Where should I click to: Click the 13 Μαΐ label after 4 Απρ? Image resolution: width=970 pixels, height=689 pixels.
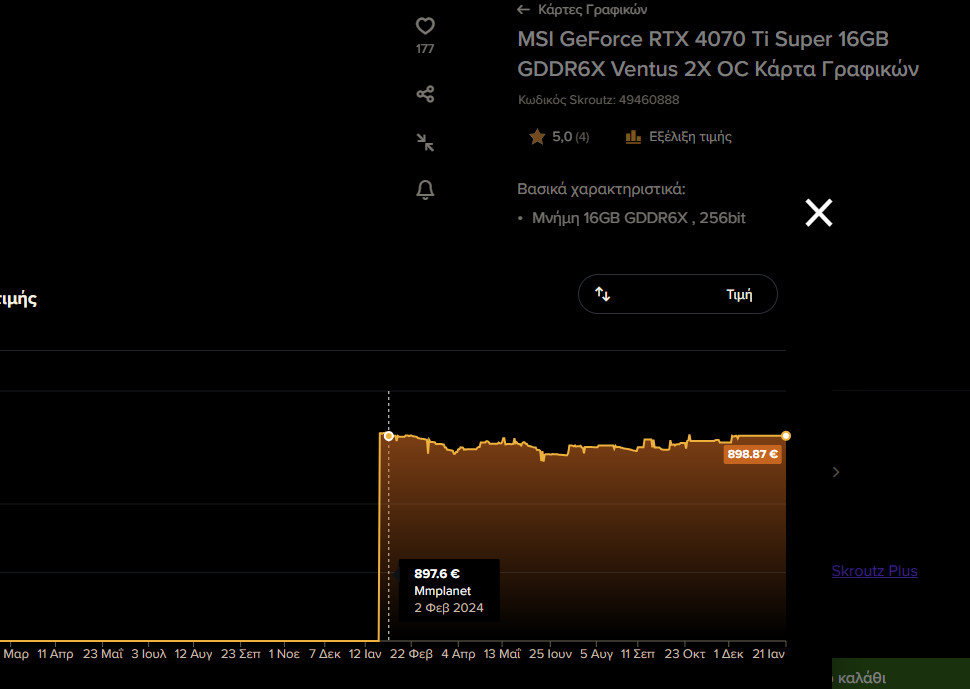pyautogui.click(x=502, y=654)
